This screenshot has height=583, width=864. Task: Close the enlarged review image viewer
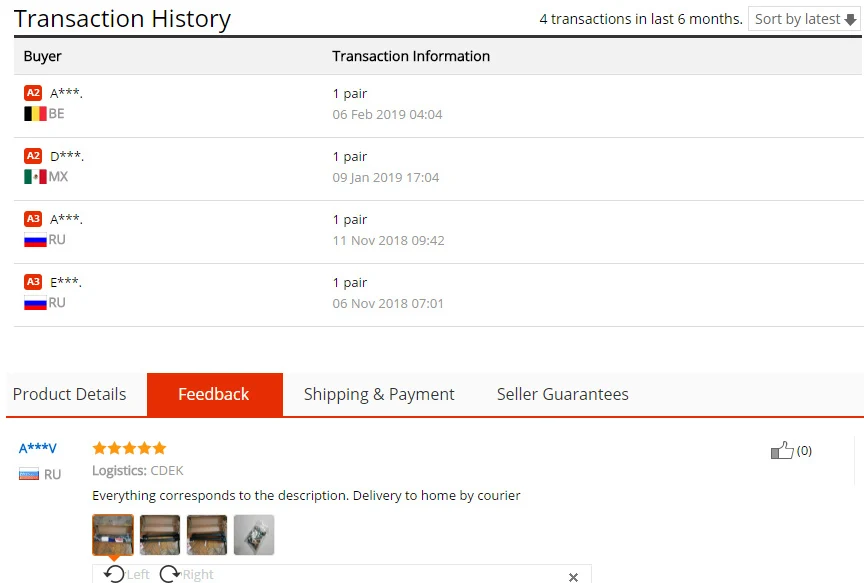coord(573,577)
